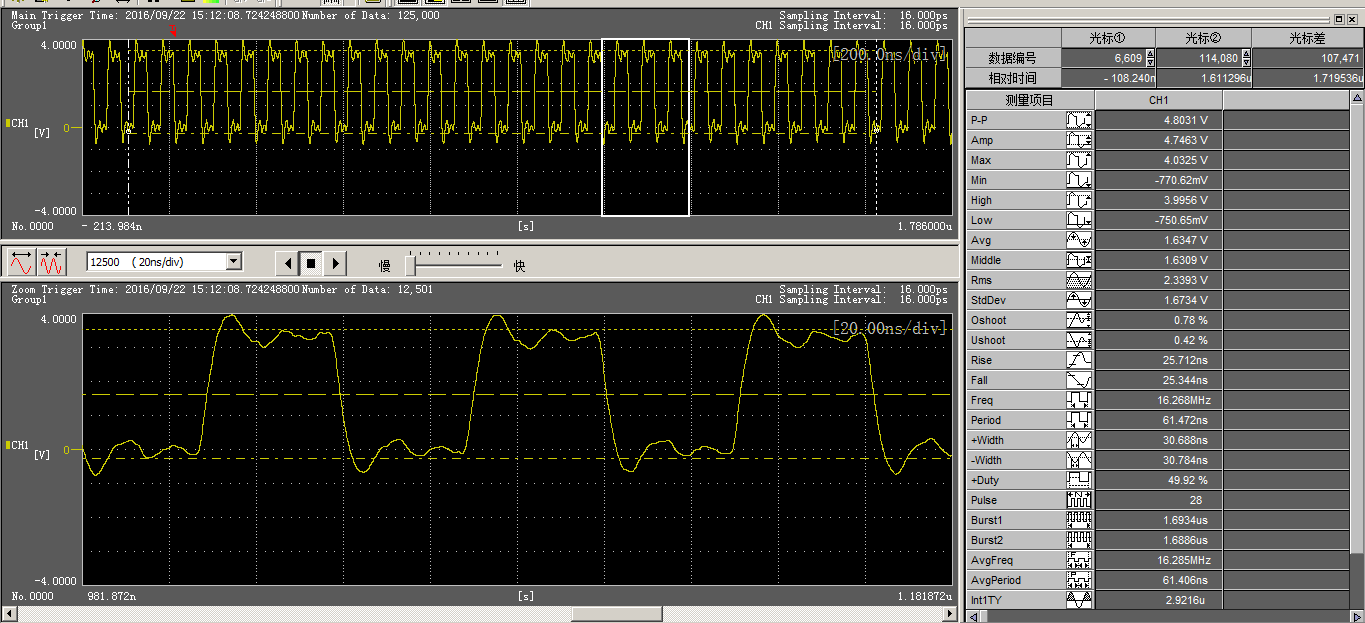Click the Rise time measurement icon

pos(1079,360)
